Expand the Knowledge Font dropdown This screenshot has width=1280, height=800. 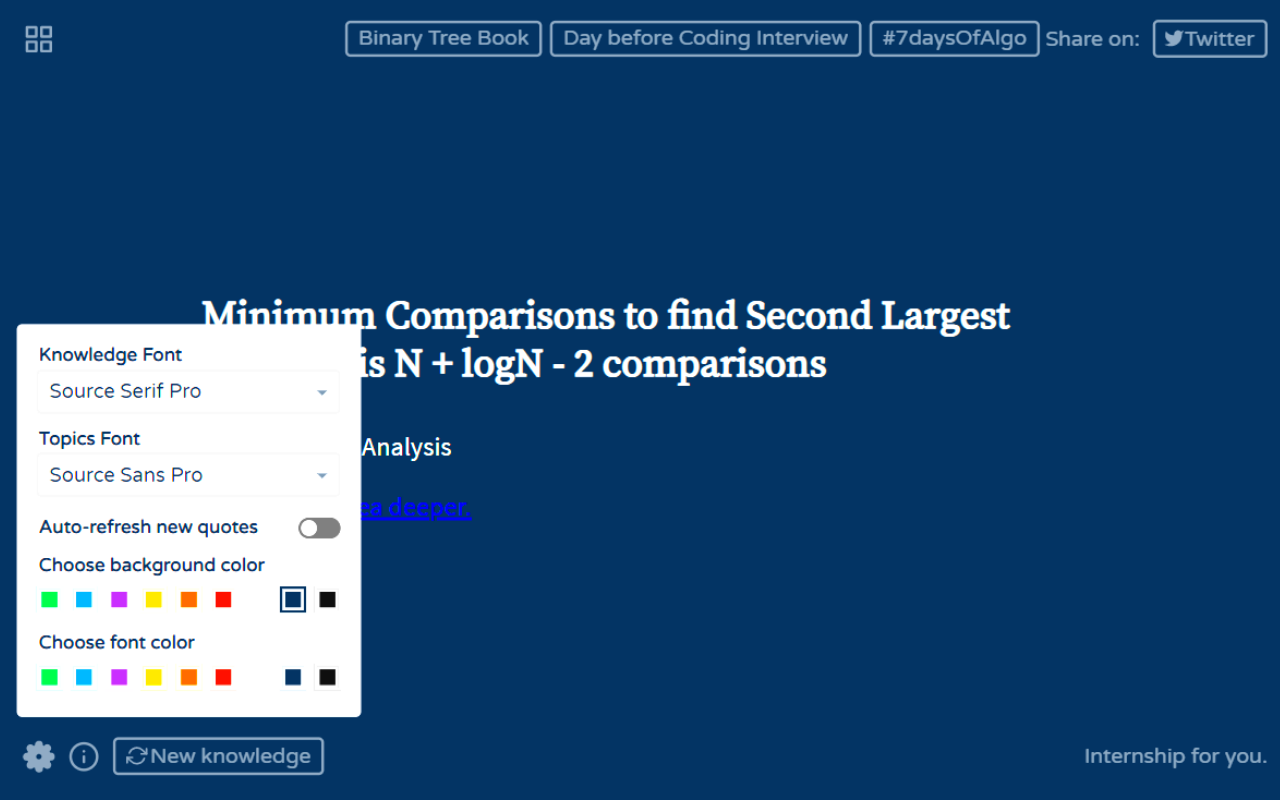[x=188, y=392]
